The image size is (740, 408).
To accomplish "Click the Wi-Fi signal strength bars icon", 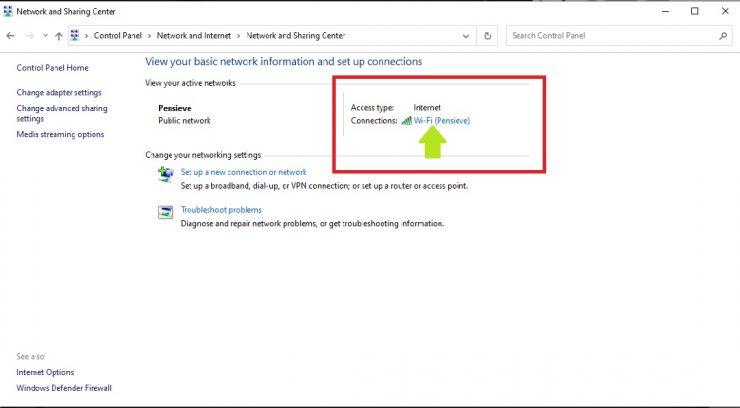I will (x=406, y=121).
